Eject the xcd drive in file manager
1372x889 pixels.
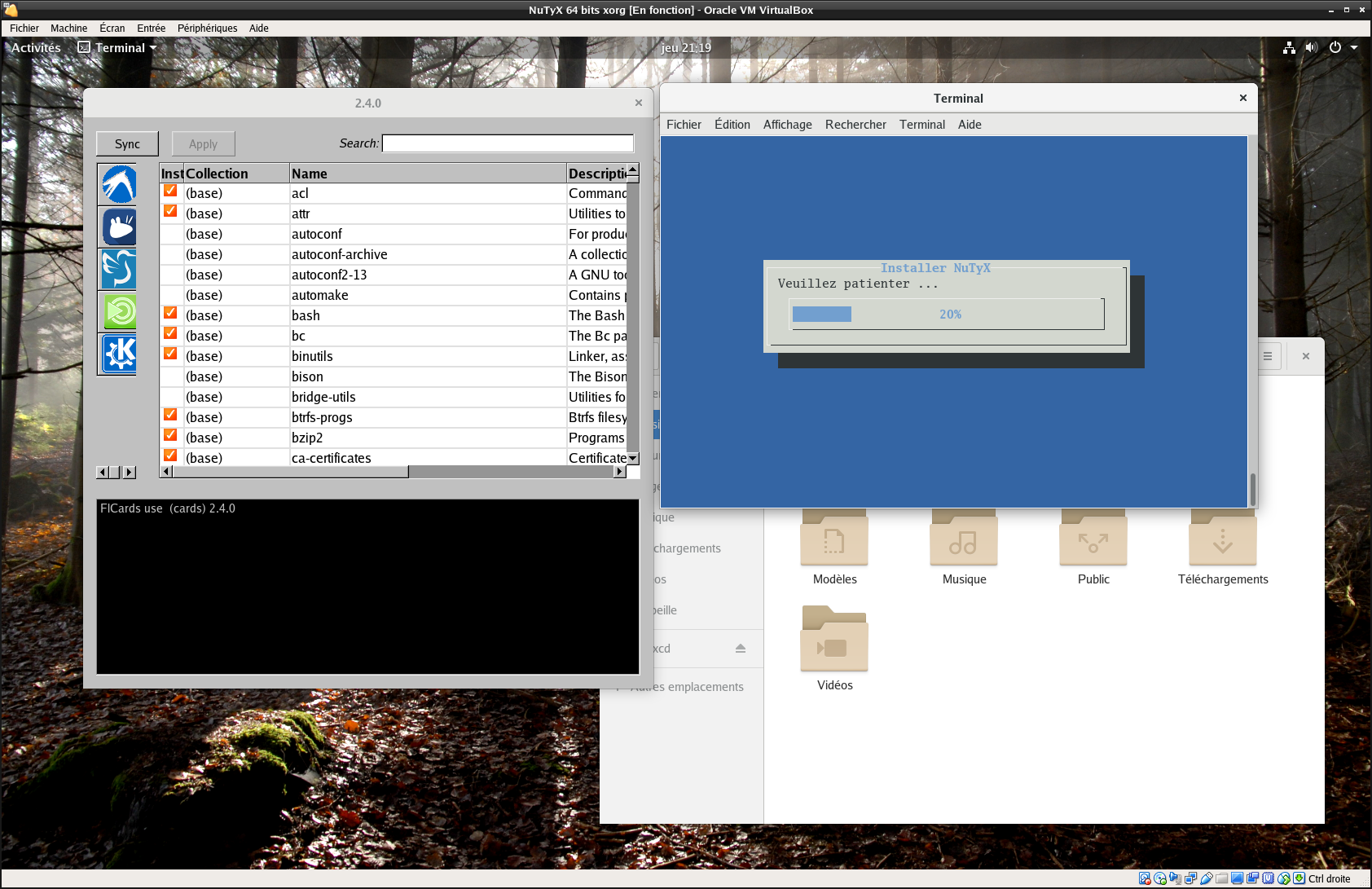741,649
